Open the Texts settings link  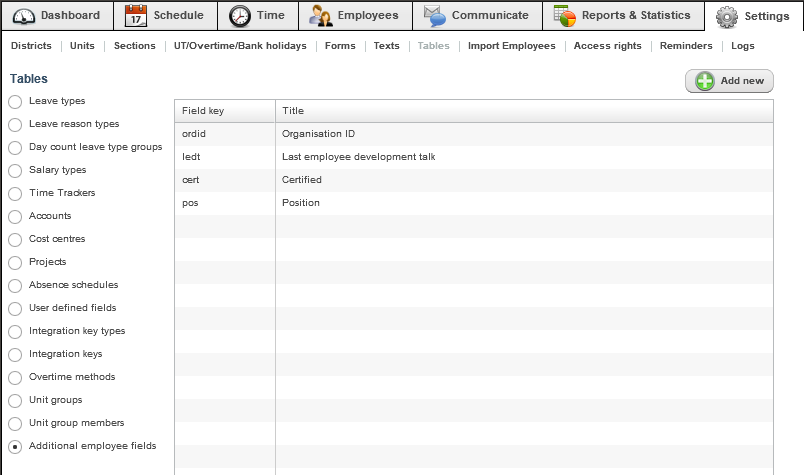point(386,46)
